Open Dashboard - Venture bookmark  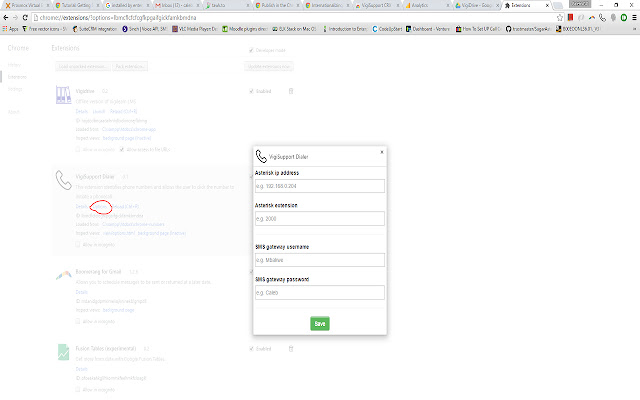click(427, 29)
